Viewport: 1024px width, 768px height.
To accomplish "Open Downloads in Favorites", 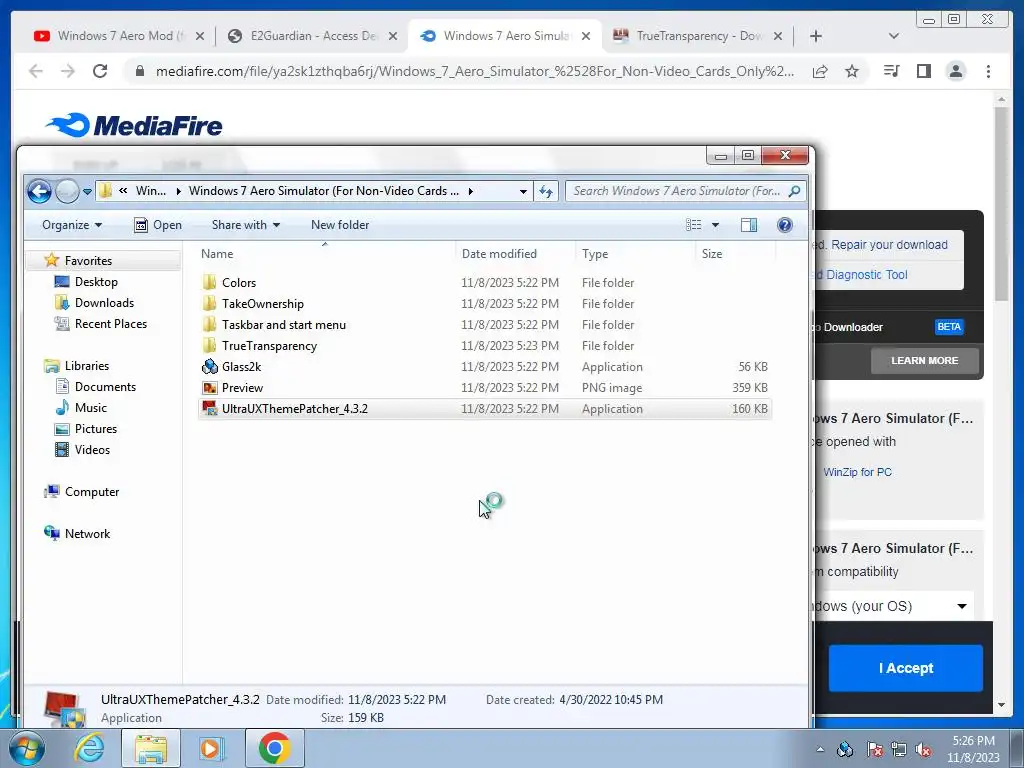I will tap(104, 302).
